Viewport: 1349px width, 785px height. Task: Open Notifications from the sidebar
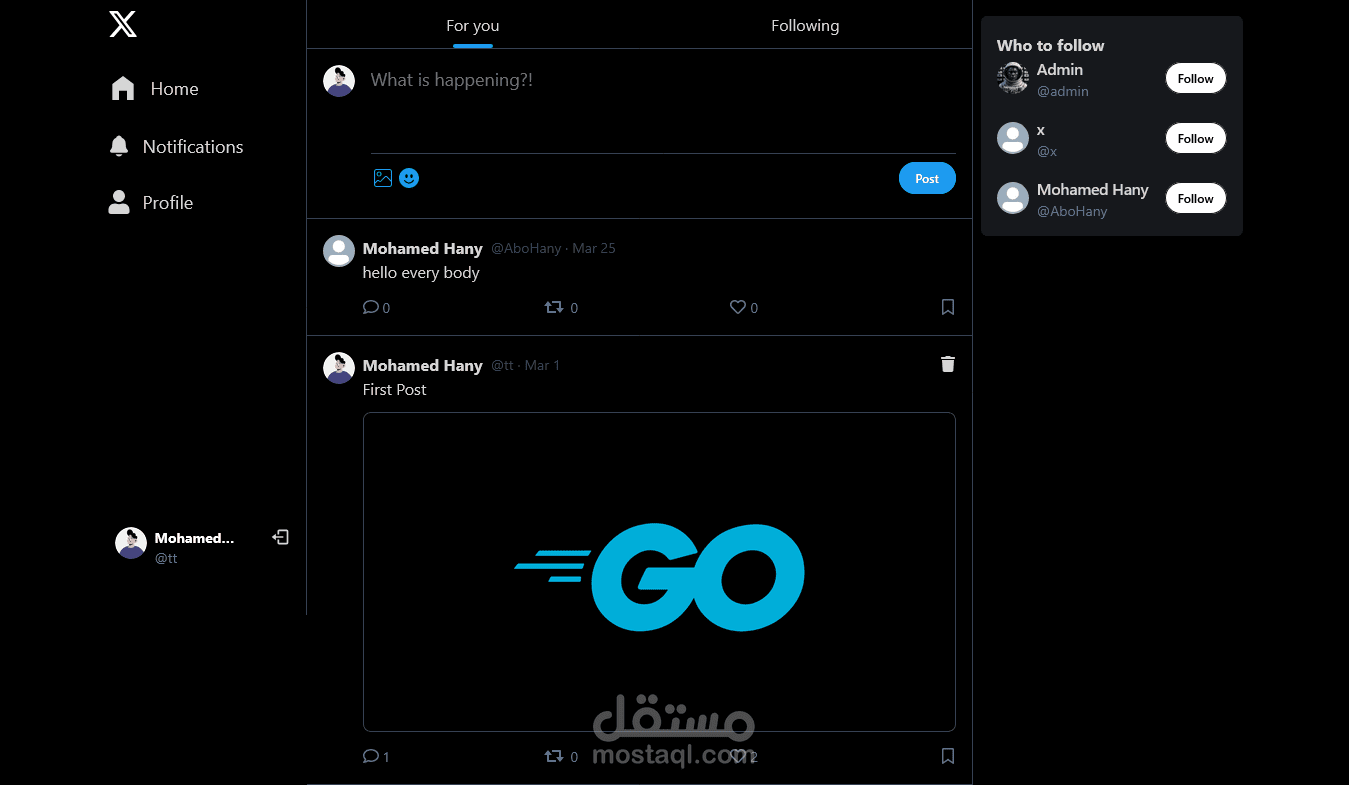click(176, 147)
